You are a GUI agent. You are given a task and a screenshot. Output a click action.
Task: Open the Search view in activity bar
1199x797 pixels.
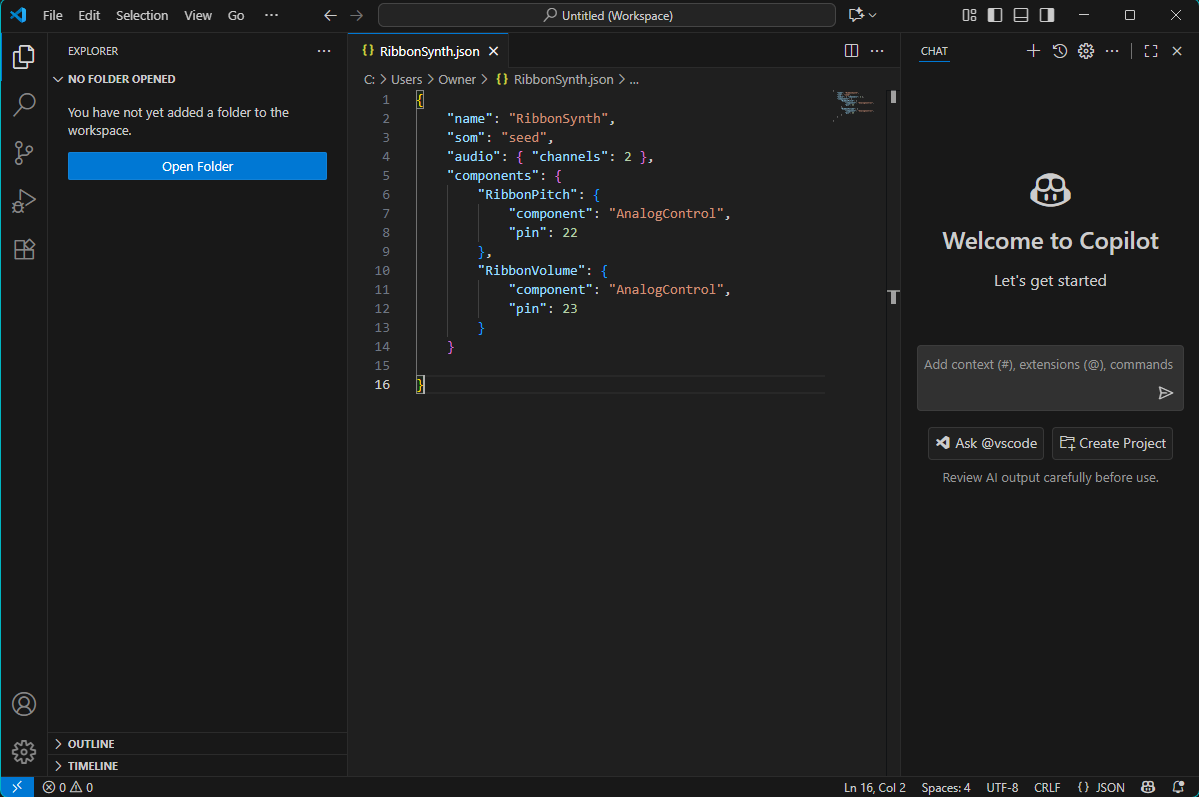(24, 105)
